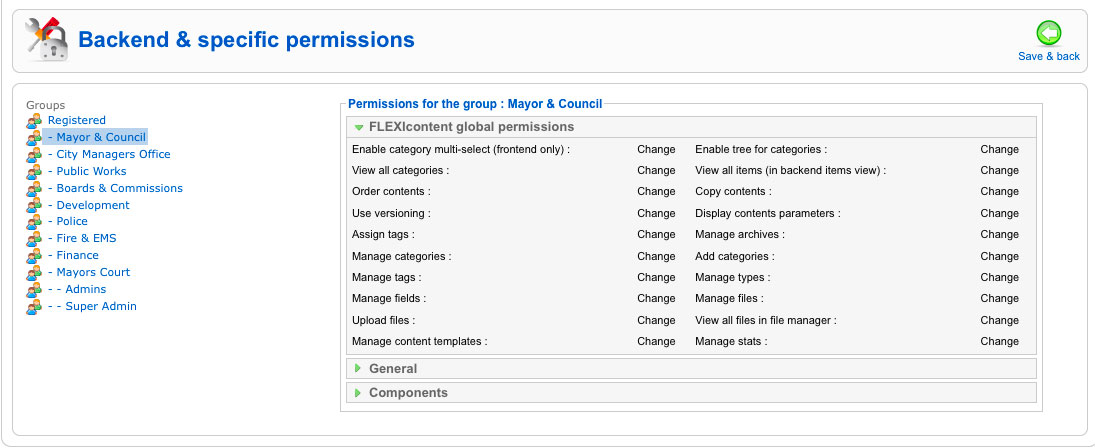1095x448 pixels.
Task: Change the Manage stats permission
Action: pyautogui.click(x=999, y=341)
